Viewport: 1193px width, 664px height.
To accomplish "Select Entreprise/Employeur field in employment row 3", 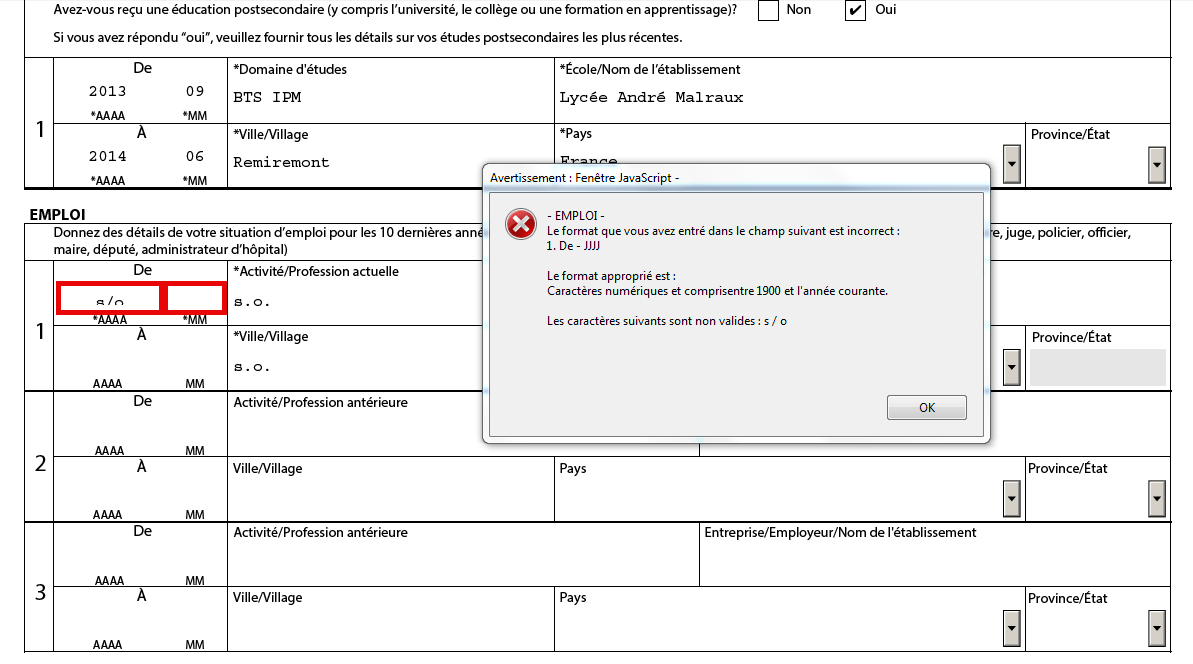I will [933, 562].
